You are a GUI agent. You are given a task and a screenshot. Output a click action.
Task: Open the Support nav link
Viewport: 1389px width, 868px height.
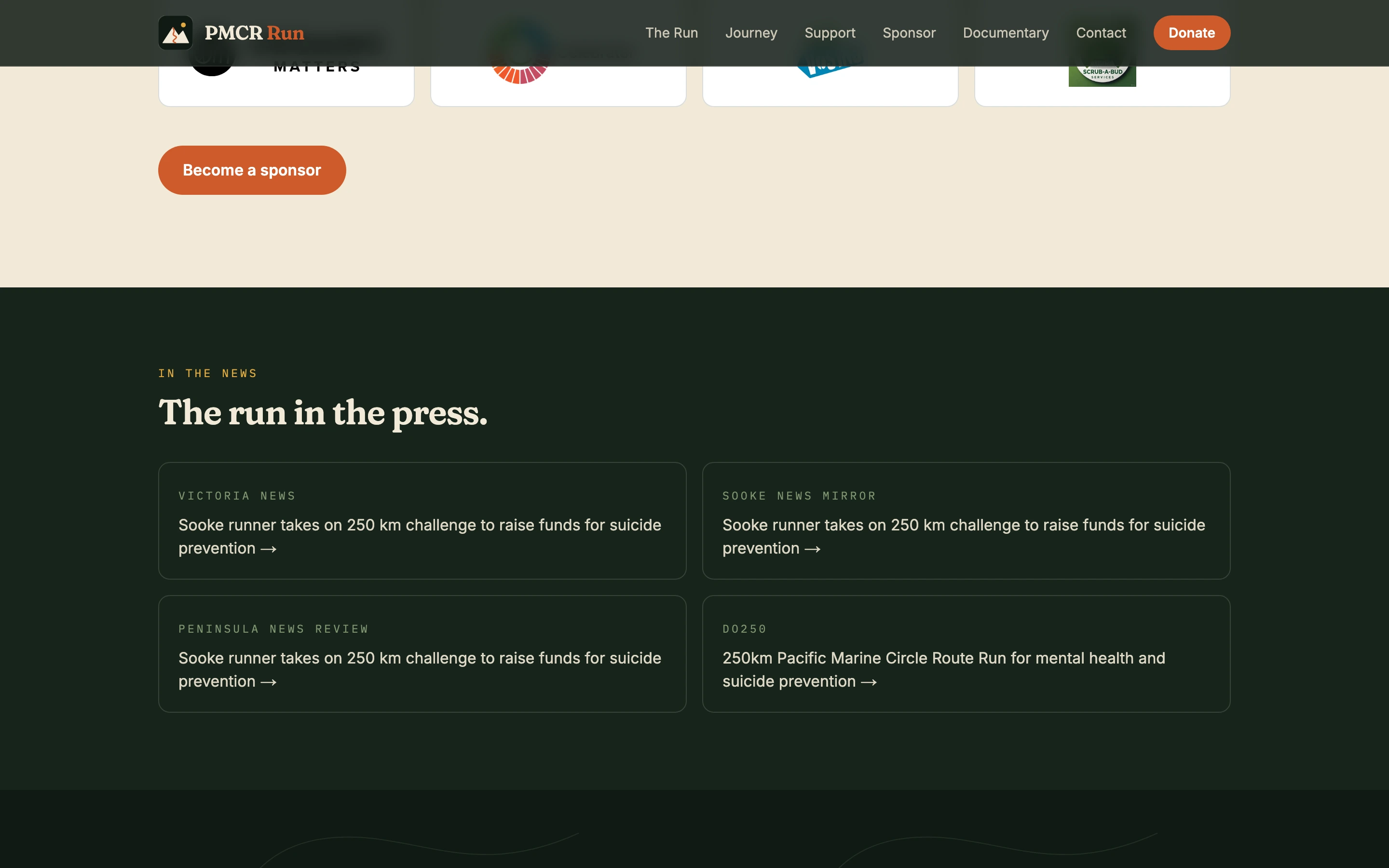(830, 33)
